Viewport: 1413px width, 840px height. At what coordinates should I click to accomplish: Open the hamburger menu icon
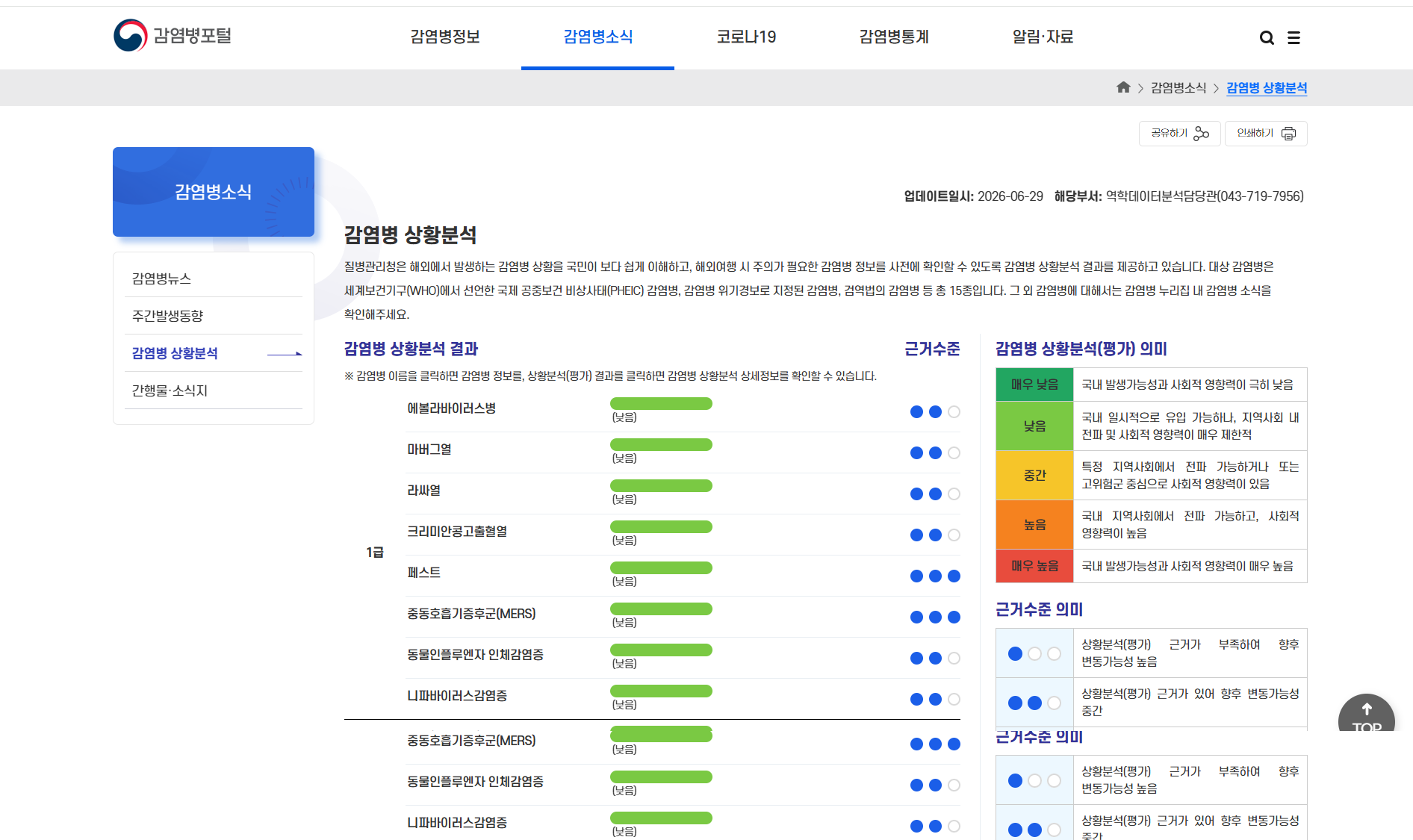[x=1294, y=37]
